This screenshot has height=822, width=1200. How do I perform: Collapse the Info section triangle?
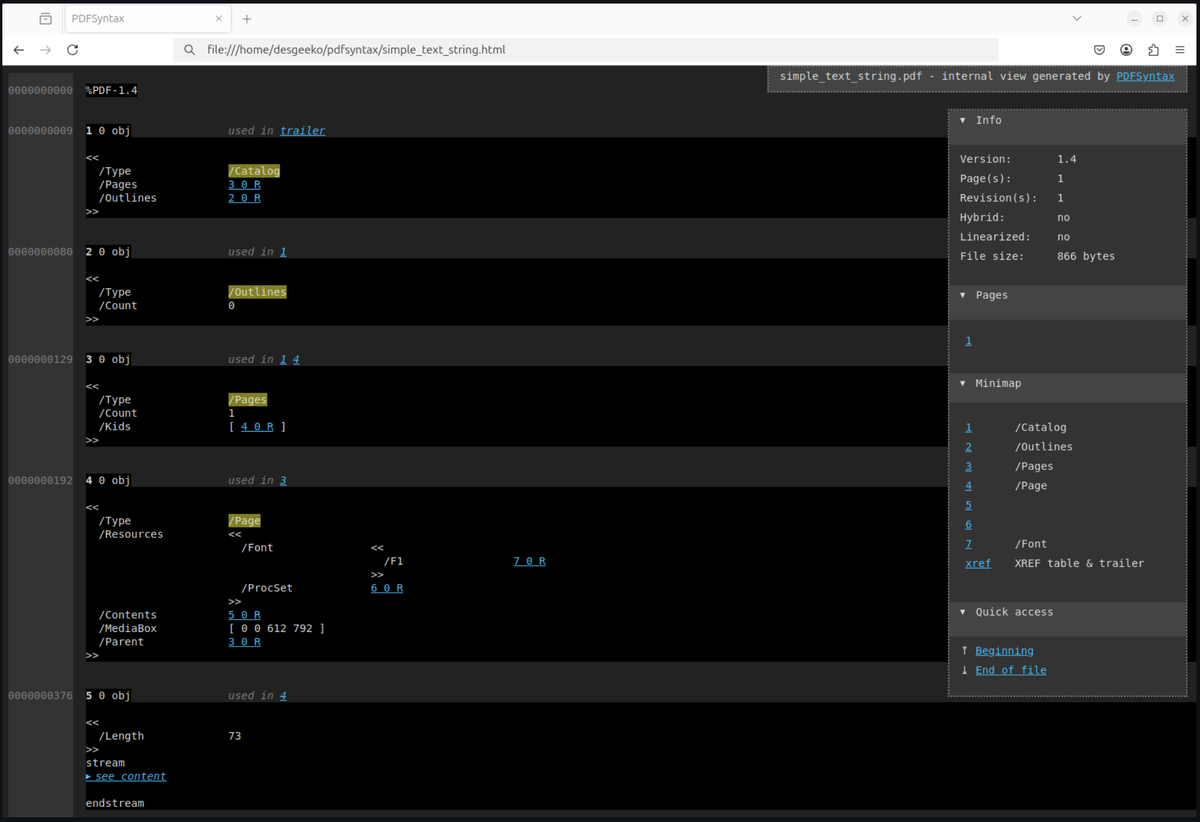point(963,120)
